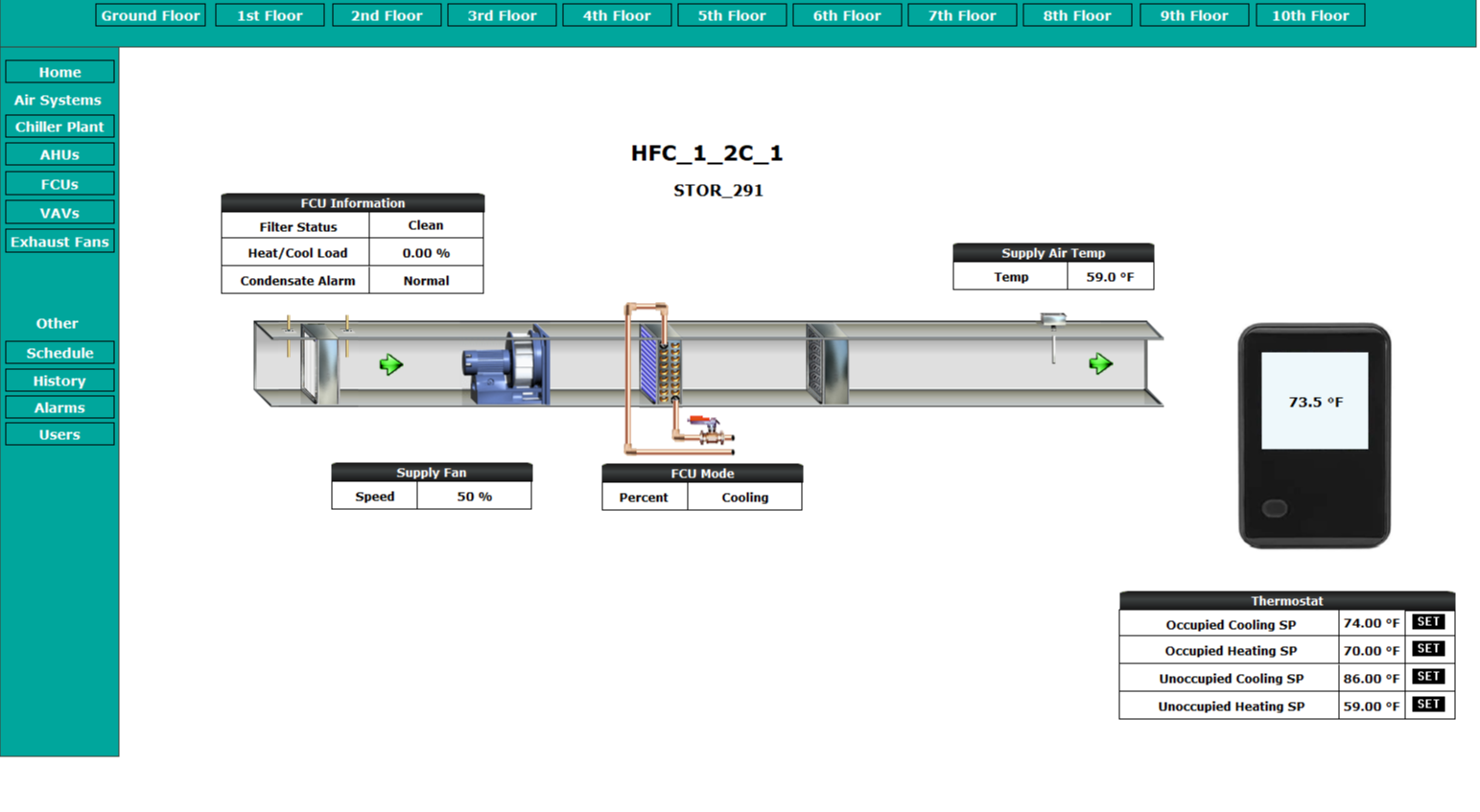This screenshot has width=1480, height=812.
Task: Click the Other sidebar heading
Action: (x=58, y=324)
